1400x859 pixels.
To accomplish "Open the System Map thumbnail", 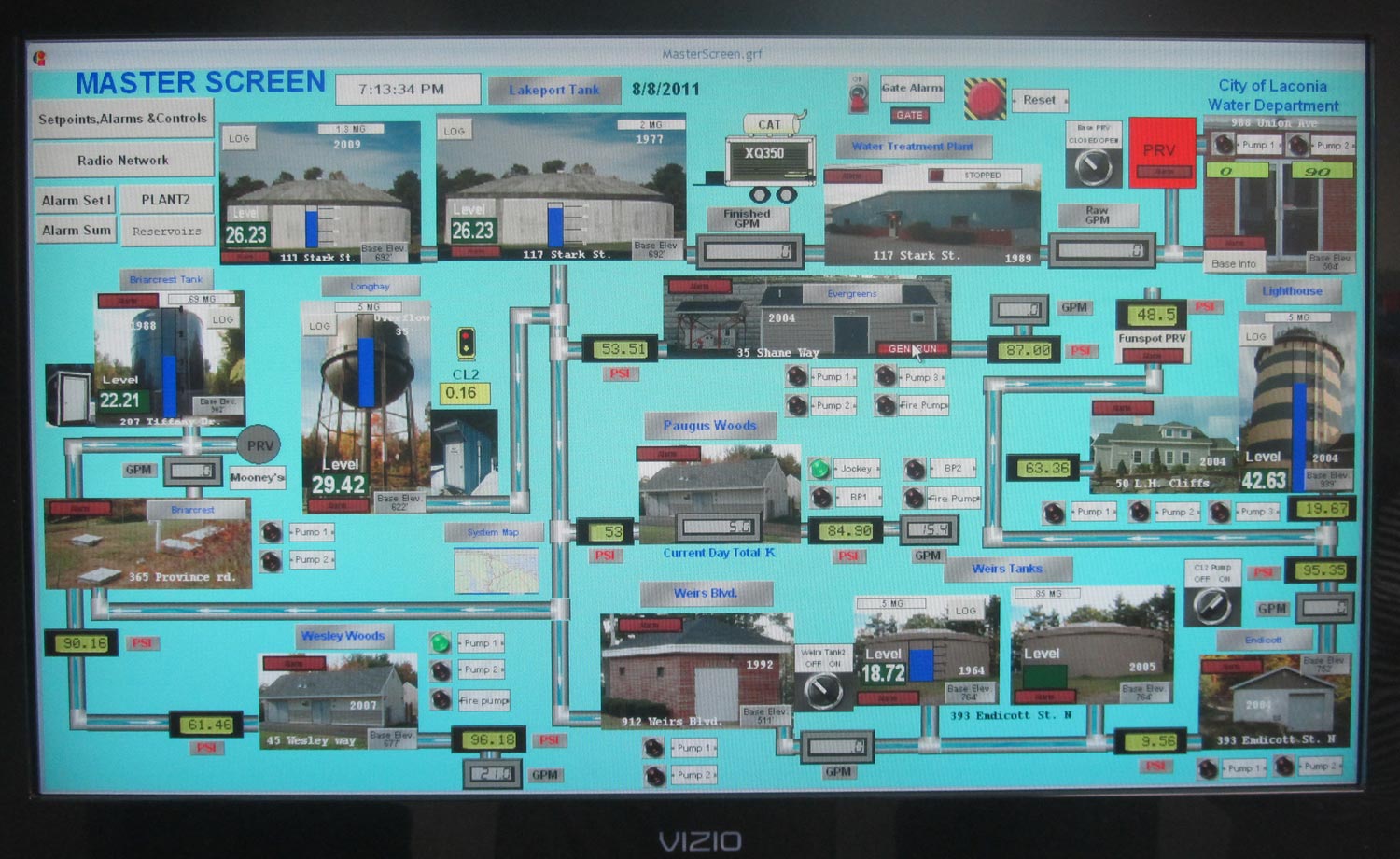I will (x=496, y=570).
